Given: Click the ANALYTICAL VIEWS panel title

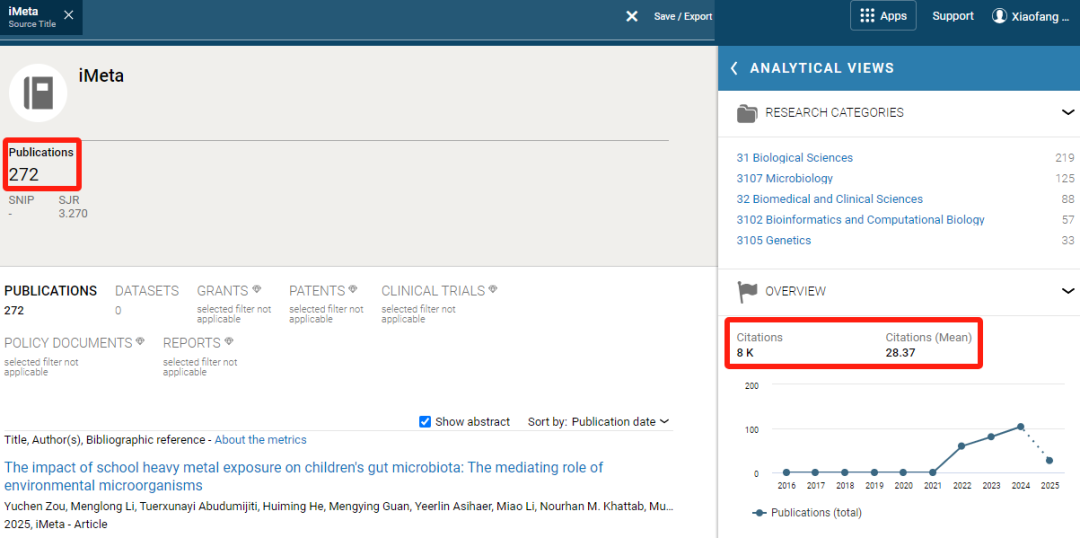Looking at the screenshot, I should tap(822, 68).
